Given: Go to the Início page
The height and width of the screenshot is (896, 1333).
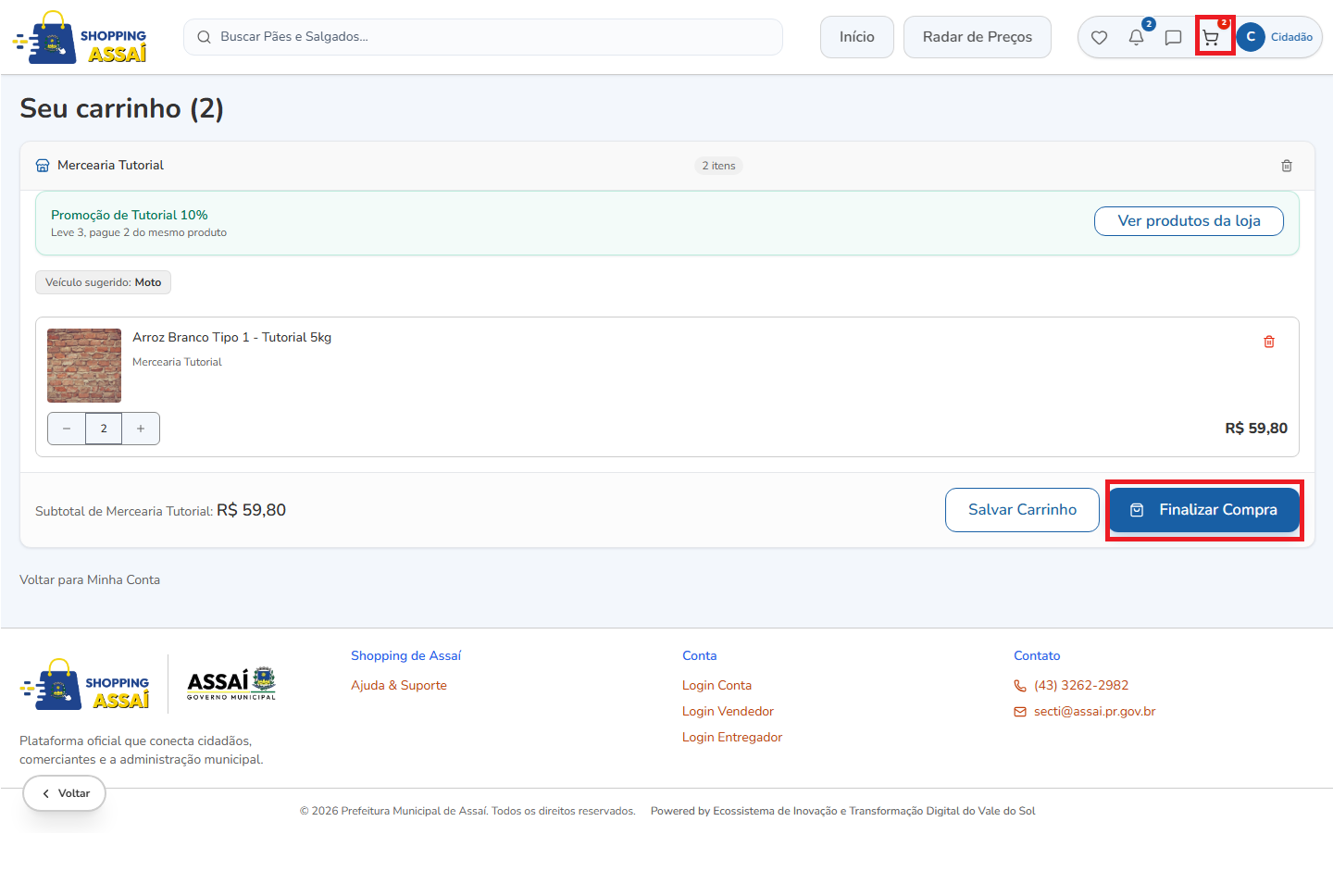Looking at the screenshot, I should tap(857, 37).
